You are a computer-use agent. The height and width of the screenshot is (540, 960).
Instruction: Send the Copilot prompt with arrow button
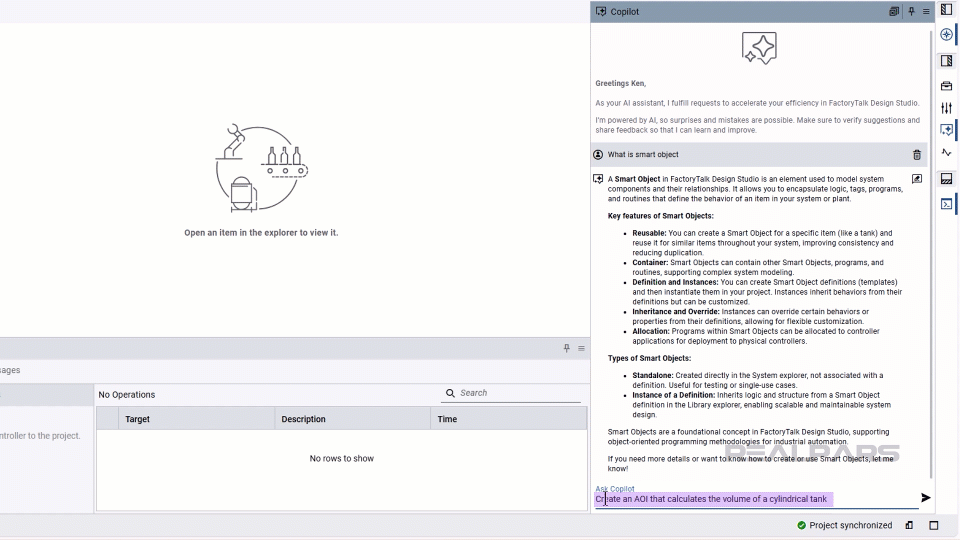(x=926, y=498)
